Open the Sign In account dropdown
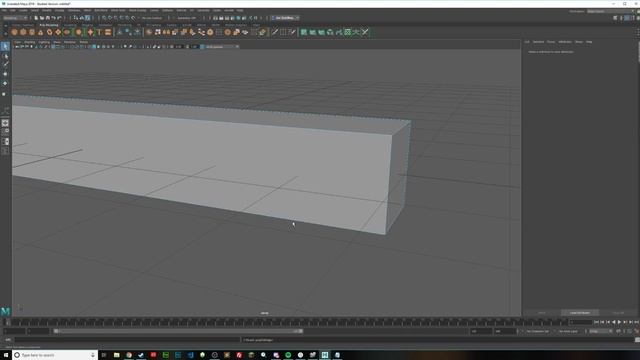This screenshot has width=640, height=360. point(286,18)
